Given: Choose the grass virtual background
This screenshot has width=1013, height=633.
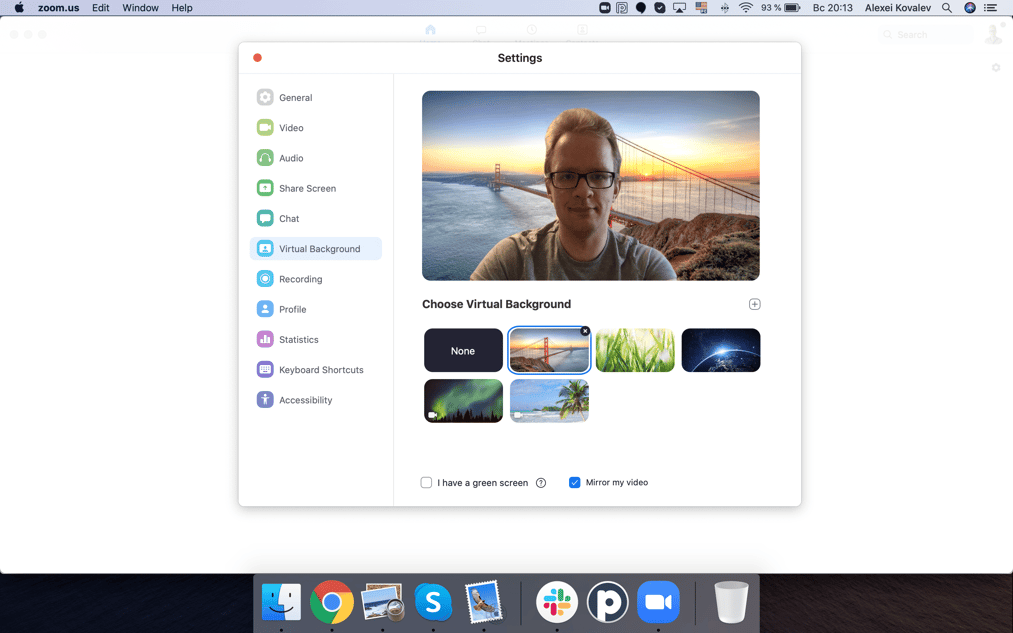Looking at the screenshot, I should point(635,350).
